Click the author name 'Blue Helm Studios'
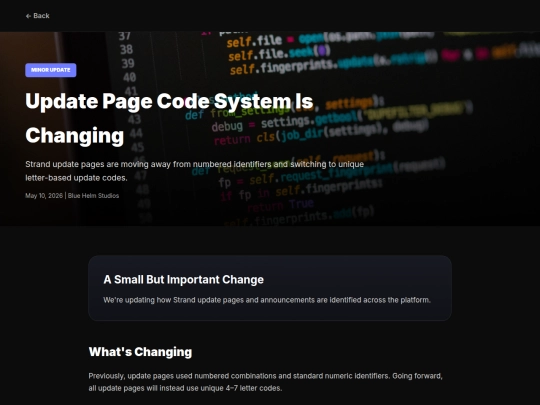The height and width of the screenshot is (405, 540). pyautogui.click(x=93, y=196)
